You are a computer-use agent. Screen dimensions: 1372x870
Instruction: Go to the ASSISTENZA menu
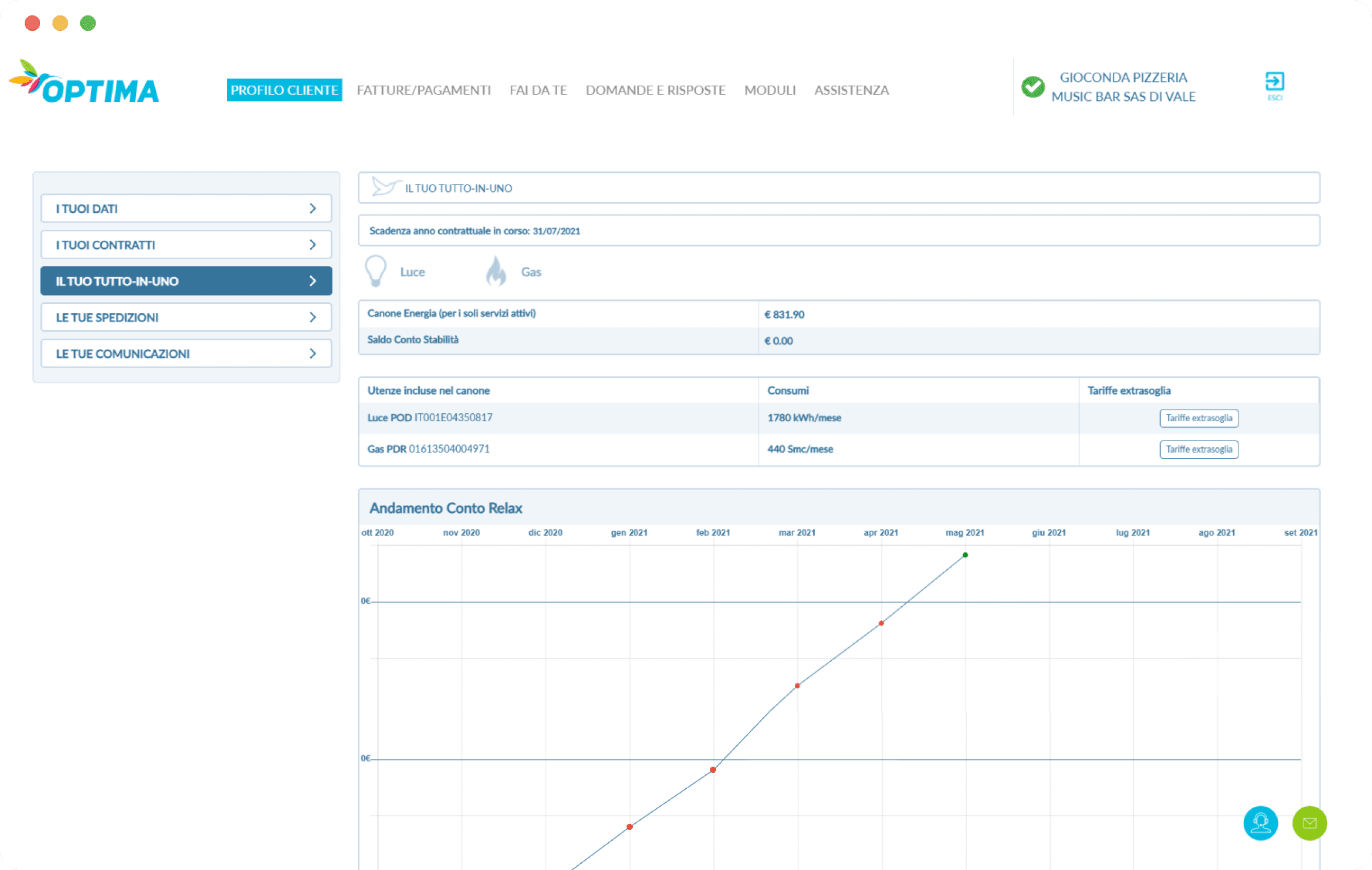[x=851, y=90]
